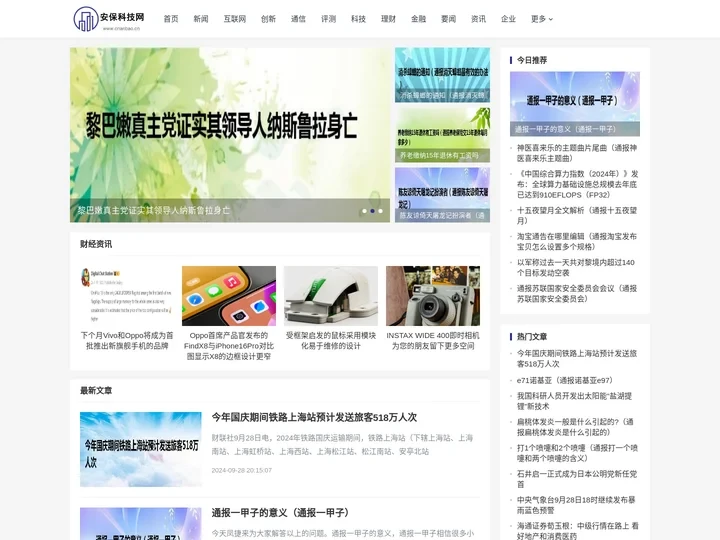Go to the 金融 section

(418, 19)
